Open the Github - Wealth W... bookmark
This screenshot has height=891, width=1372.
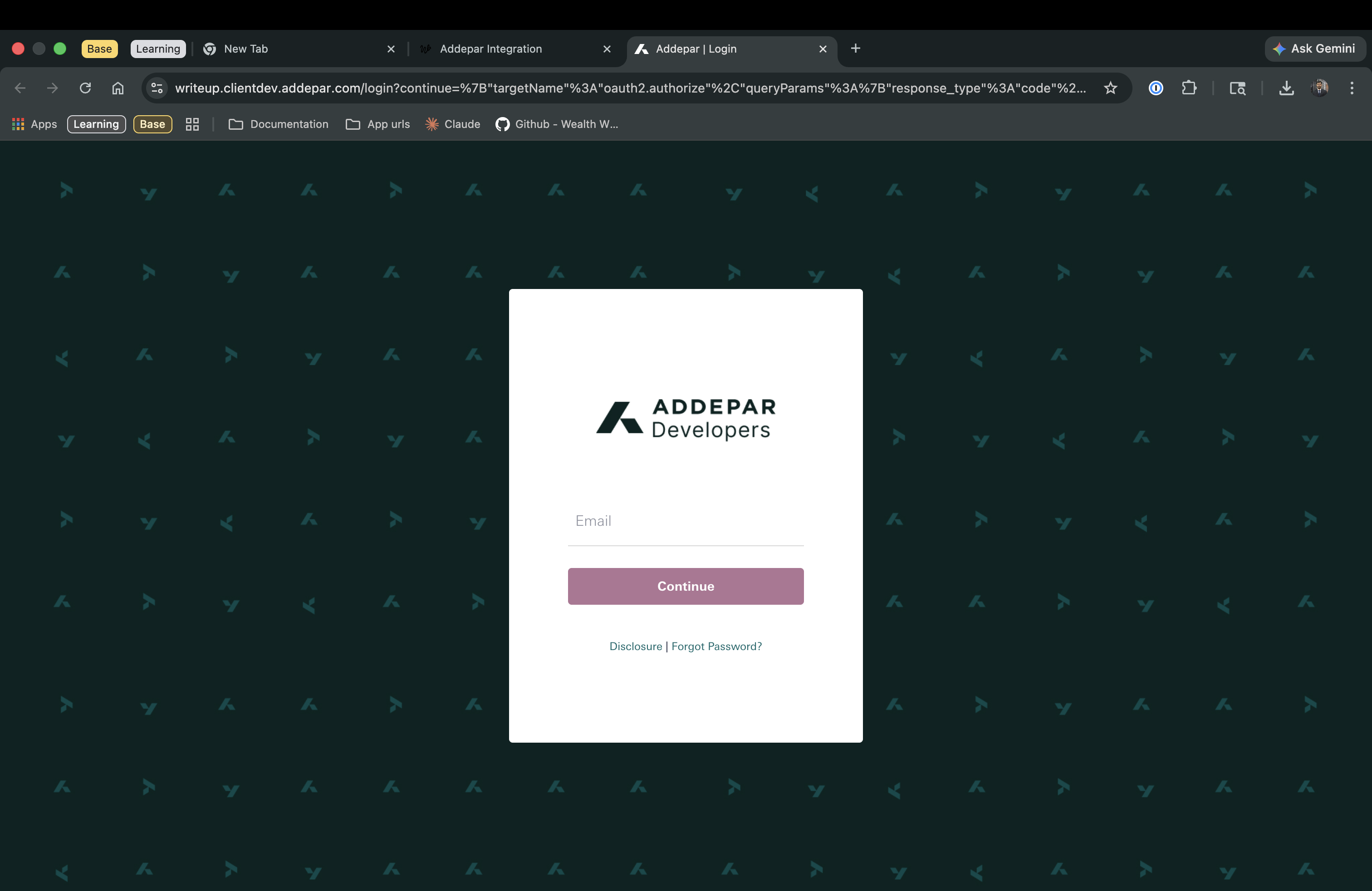[x=556, y=124]
